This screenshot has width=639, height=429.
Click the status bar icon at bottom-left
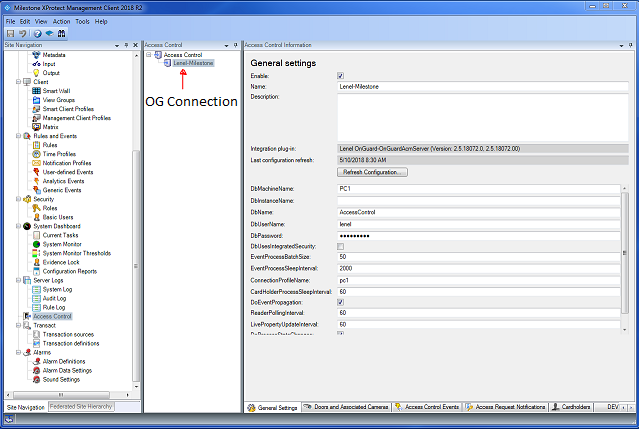[x=9, y=419]
